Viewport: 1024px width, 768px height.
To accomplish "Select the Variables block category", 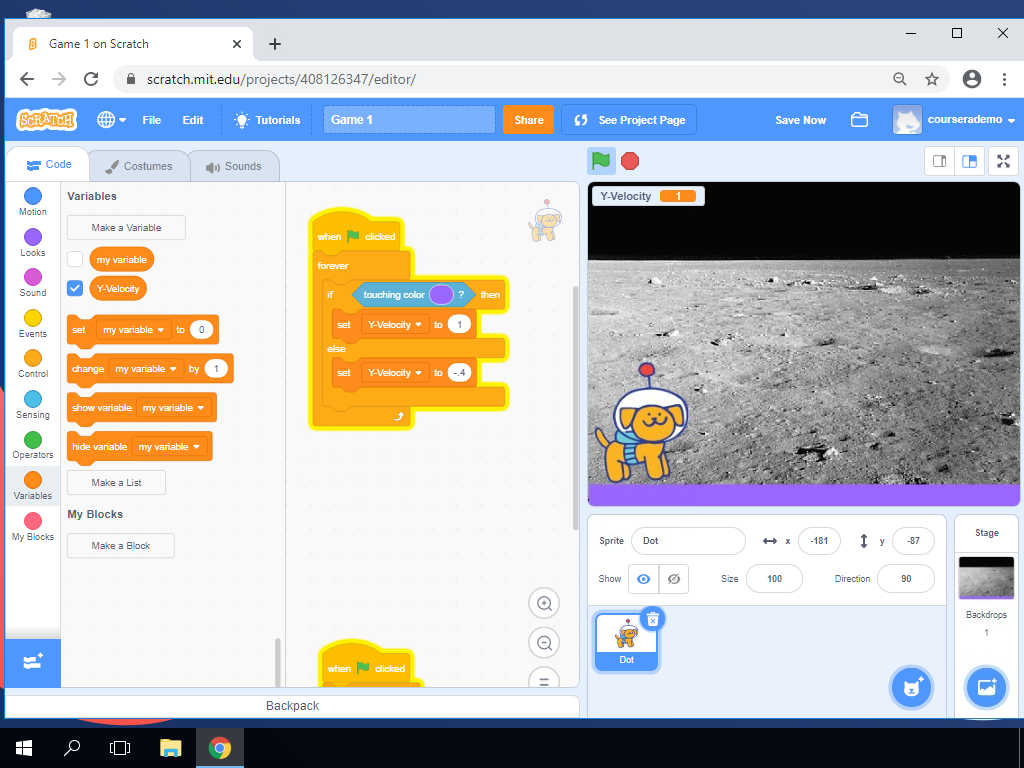I will pos(33,486).
